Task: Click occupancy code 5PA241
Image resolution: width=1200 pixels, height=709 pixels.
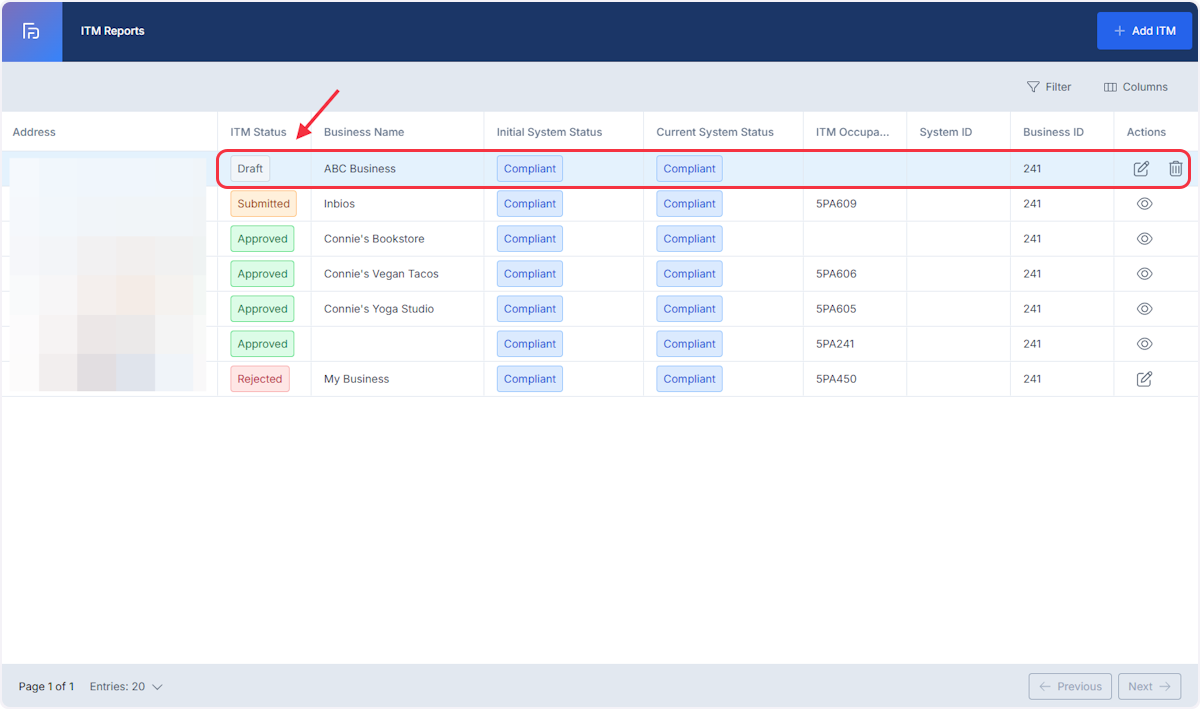Action: click(x=836, y=344)
